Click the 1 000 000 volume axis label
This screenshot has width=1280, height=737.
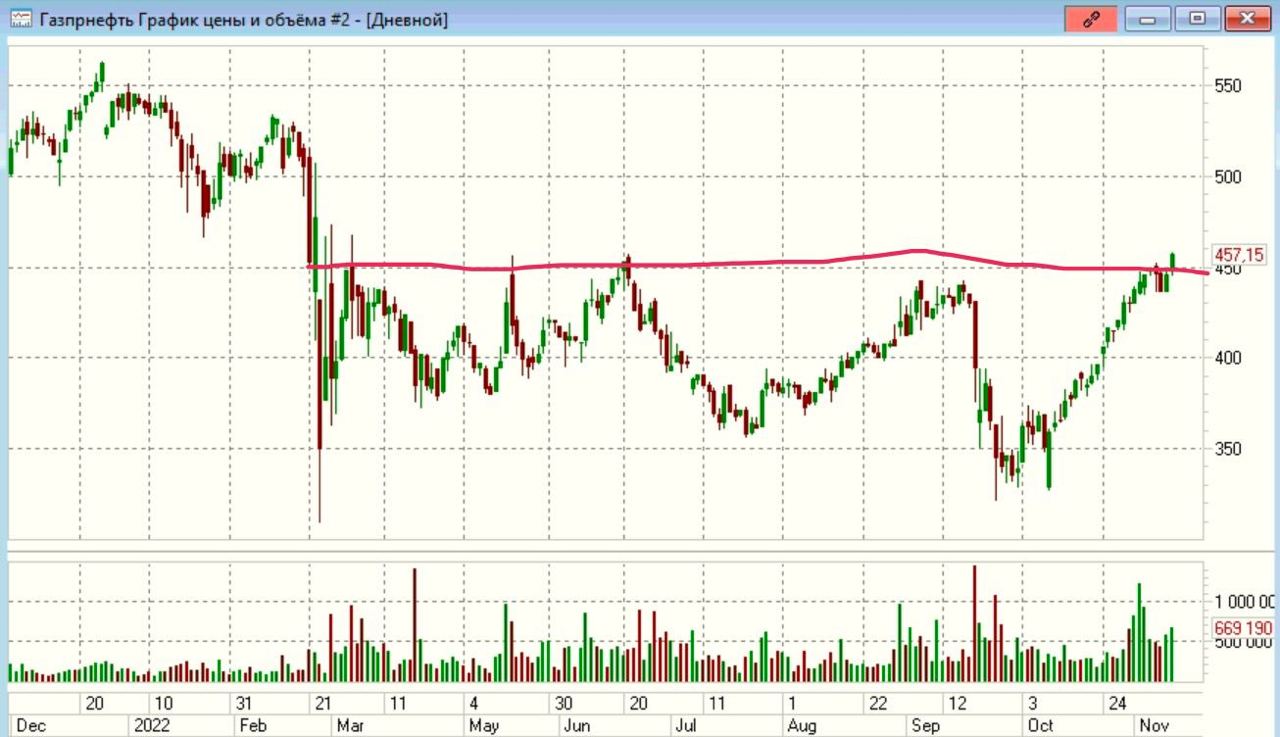(1245, 602)
